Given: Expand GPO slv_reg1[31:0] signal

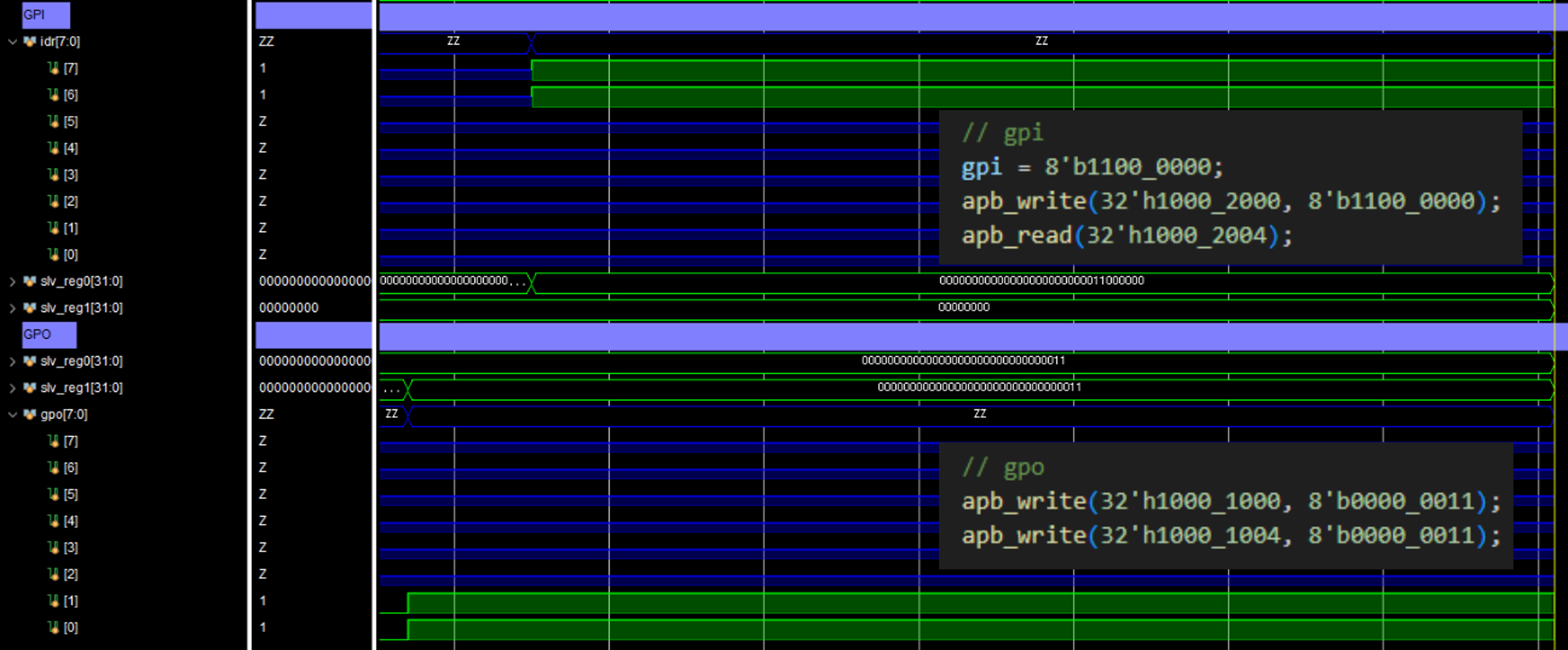Looking at the screenshot, I should click(x=12, y=388).
